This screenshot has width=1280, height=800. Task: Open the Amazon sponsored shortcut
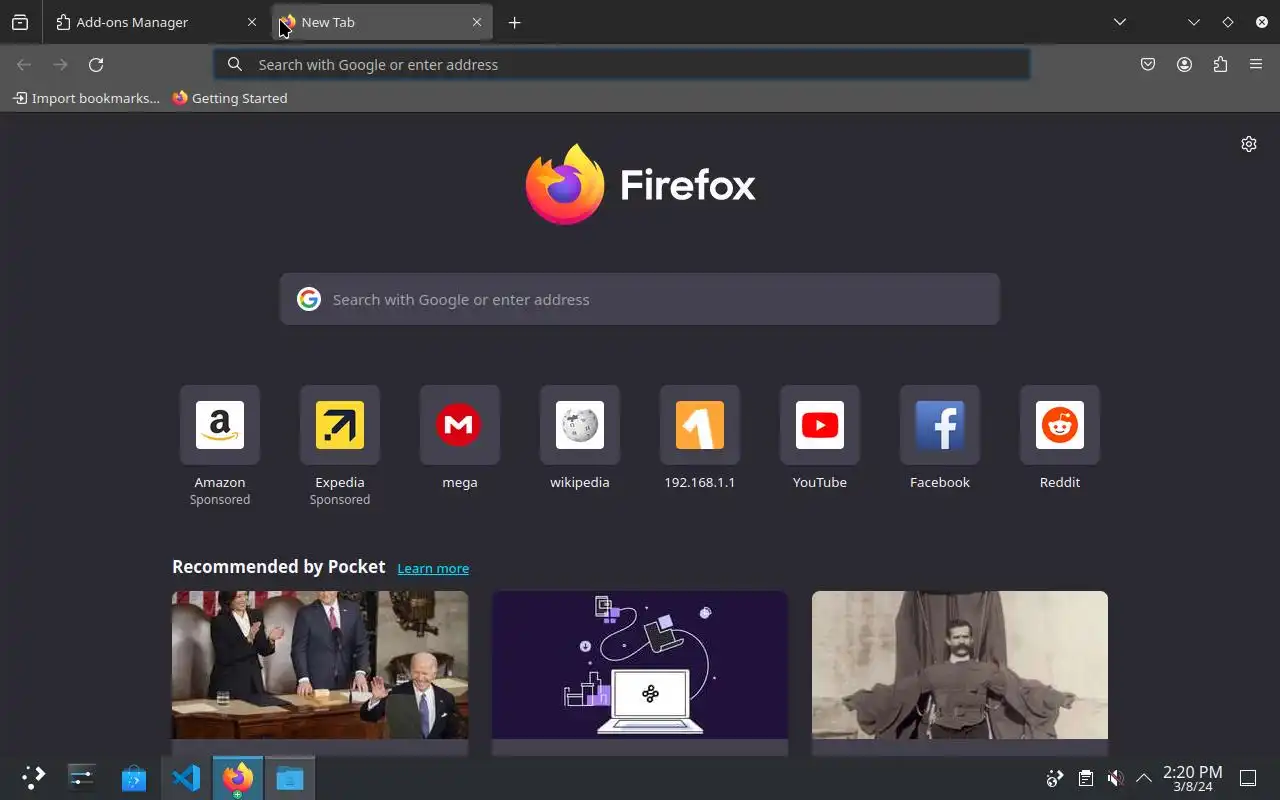coord(220,446)
